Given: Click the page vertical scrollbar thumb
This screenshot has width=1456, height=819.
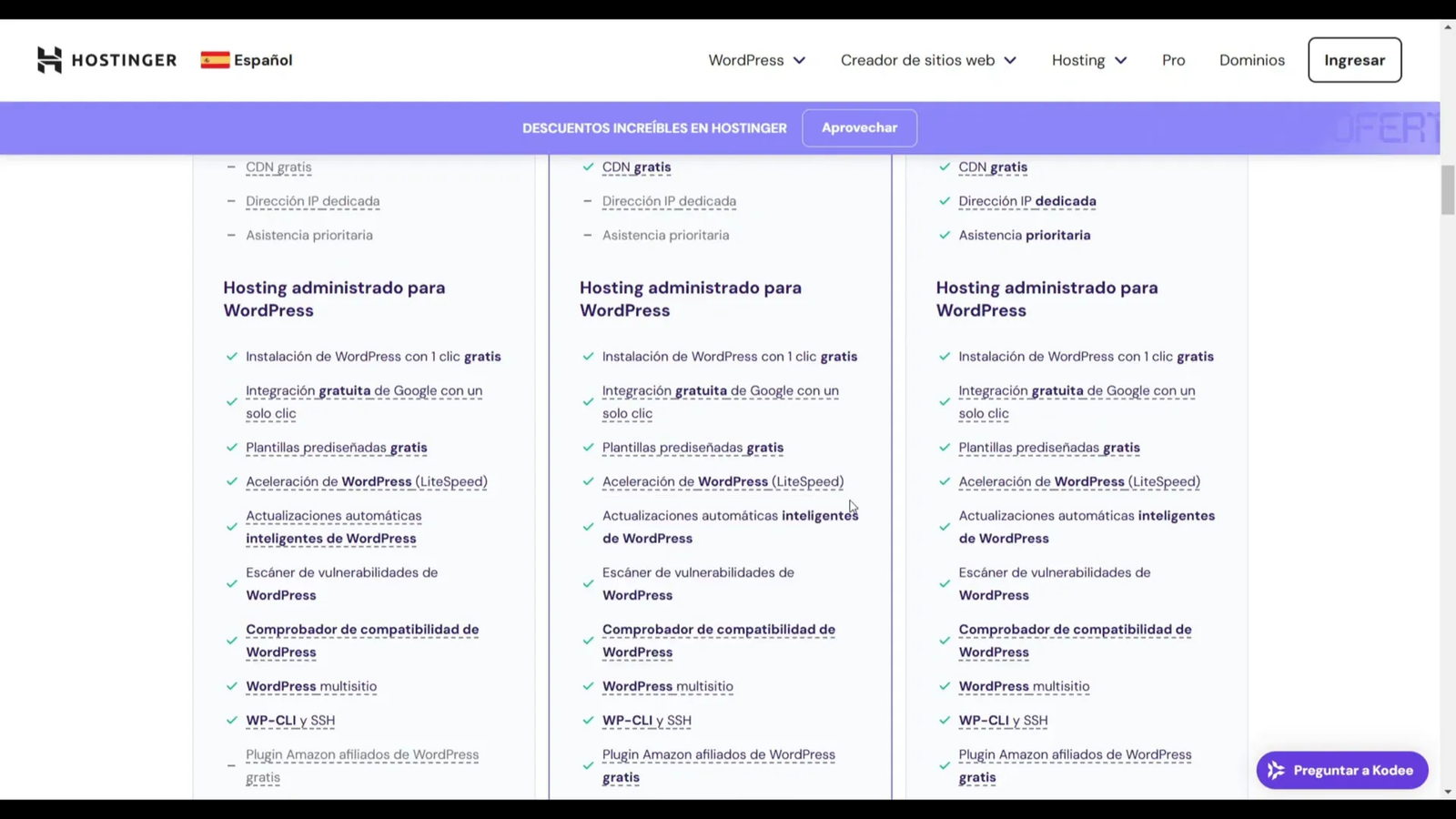Looking at the screenshot, I should (1447, 190).
